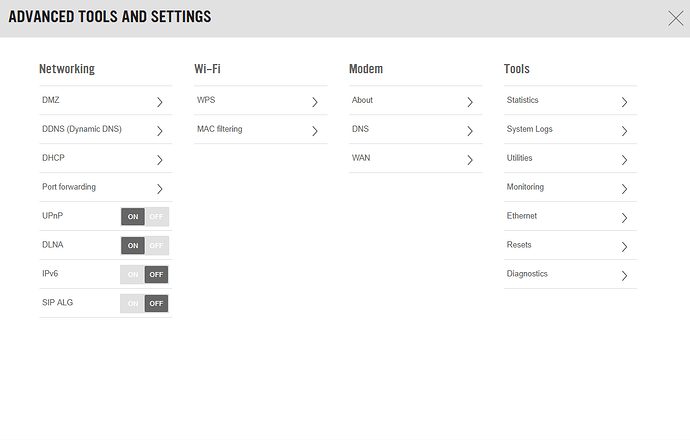This screenshot has height=441, width=690.
Task: Enable the IPv6 toggle
Action: 133,275
